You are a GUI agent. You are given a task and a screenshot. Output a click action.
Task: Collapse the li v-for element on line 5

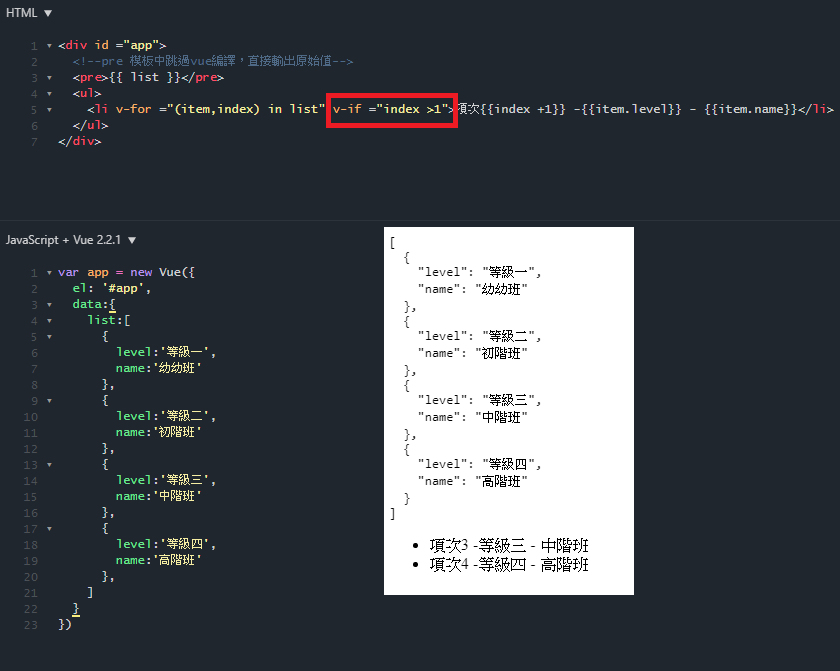49,109
